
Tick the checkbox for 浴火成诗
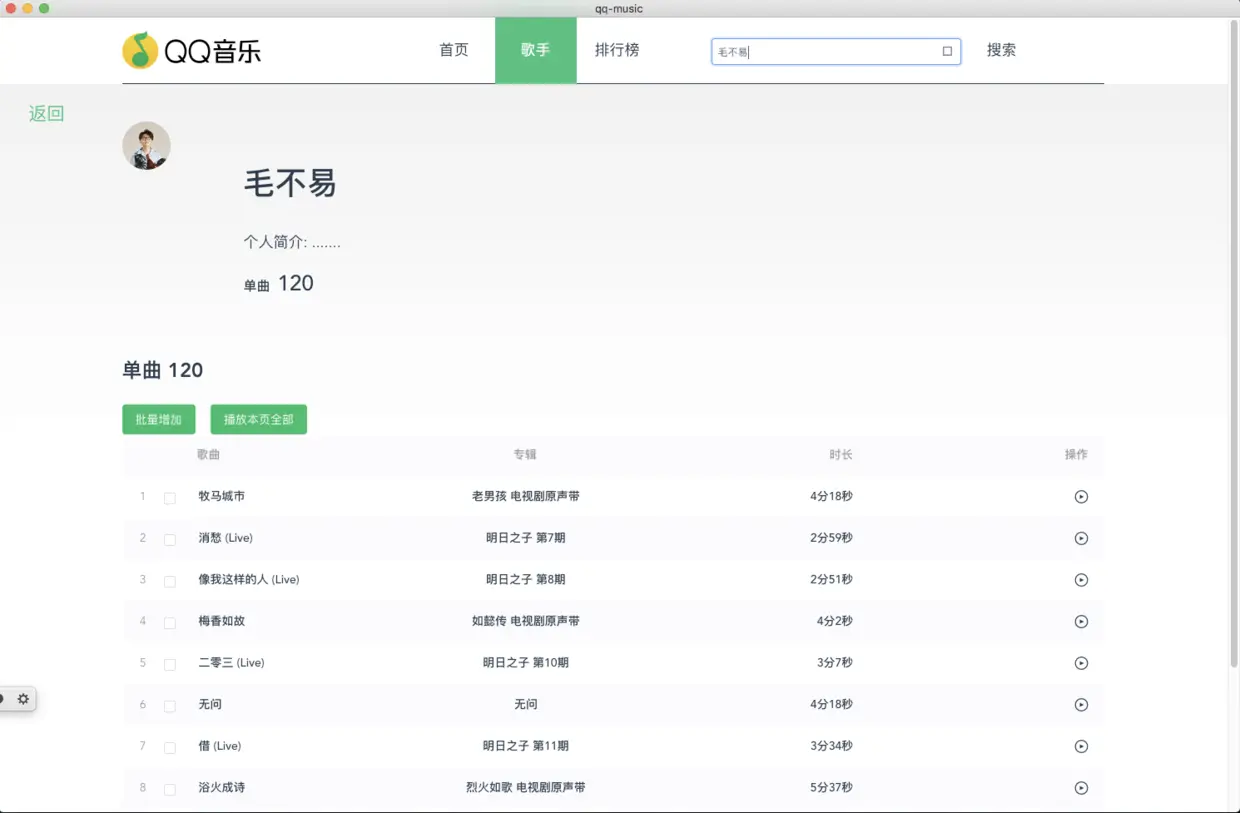[x=170, y=789]
